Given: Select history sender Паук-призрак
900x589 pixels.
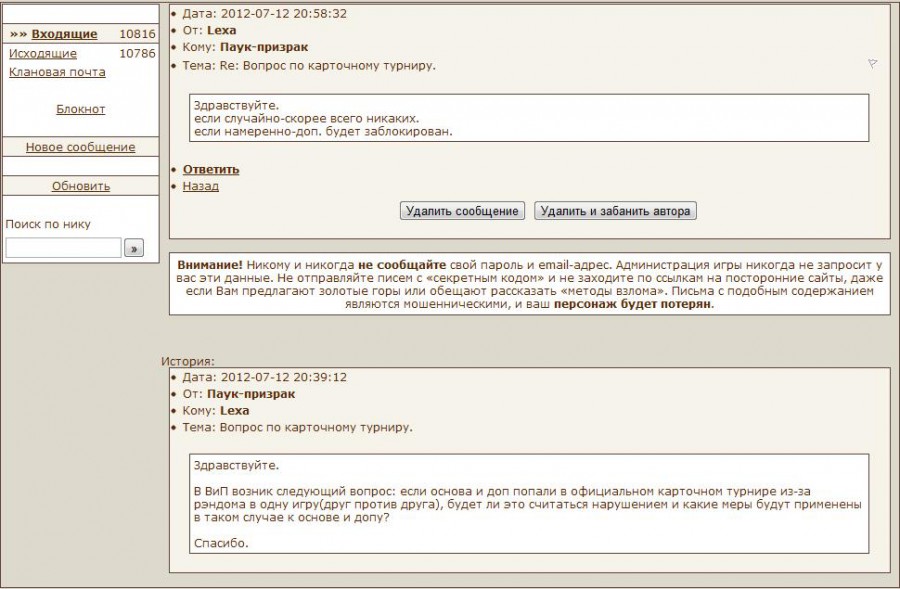Looking at the screenshot, I should (x=251, y=394).
